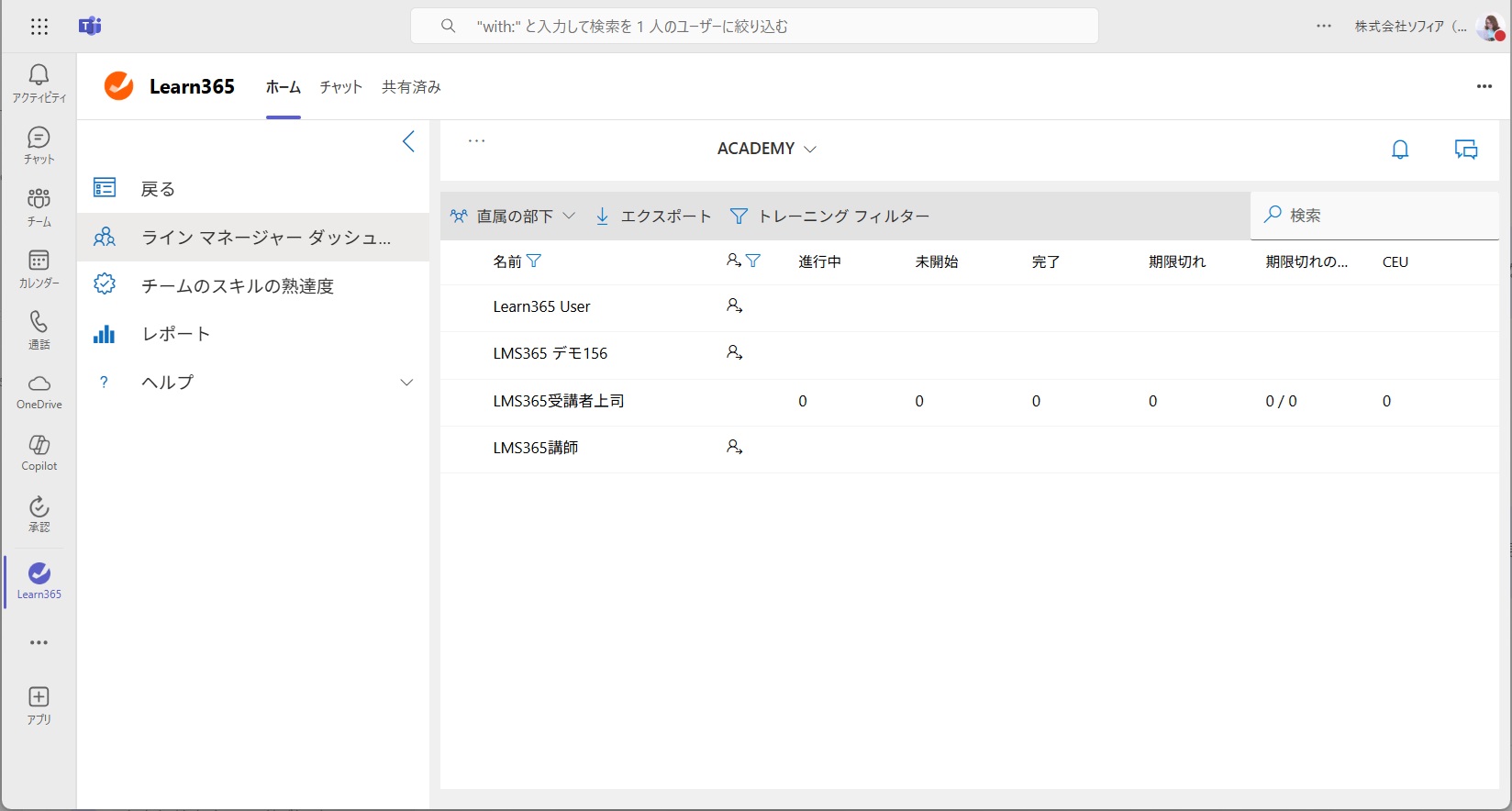
Task: Select Learn365 app in Teams sidebar
Action: [39, 582]
